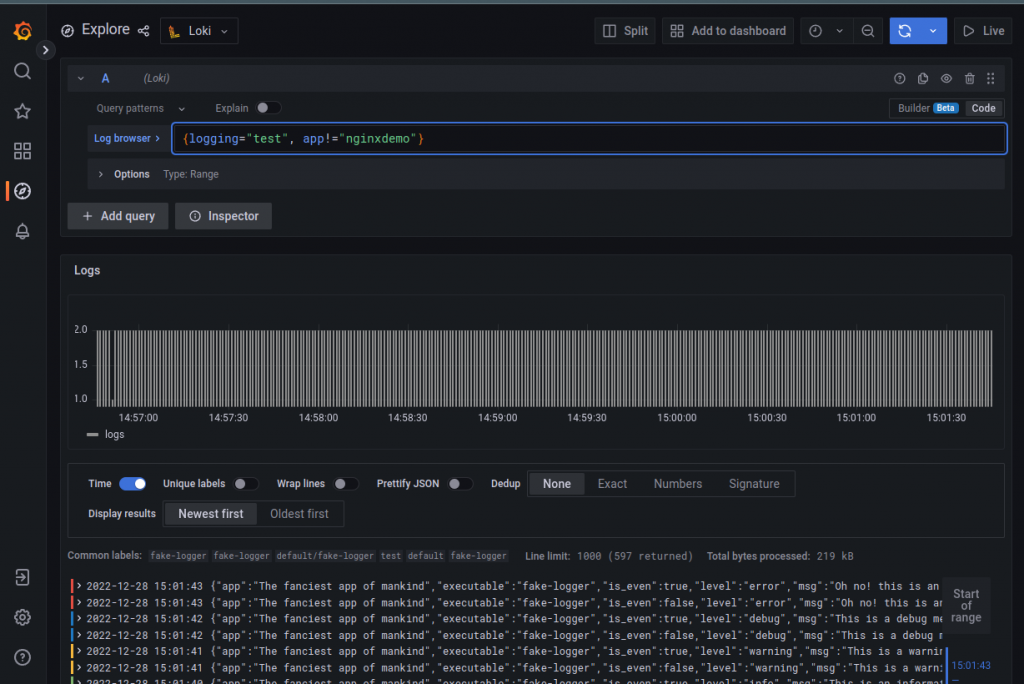Open the Grafana logo at top left
The height and width of the screenshot is (684, 1024).
(x=22, y=30)
